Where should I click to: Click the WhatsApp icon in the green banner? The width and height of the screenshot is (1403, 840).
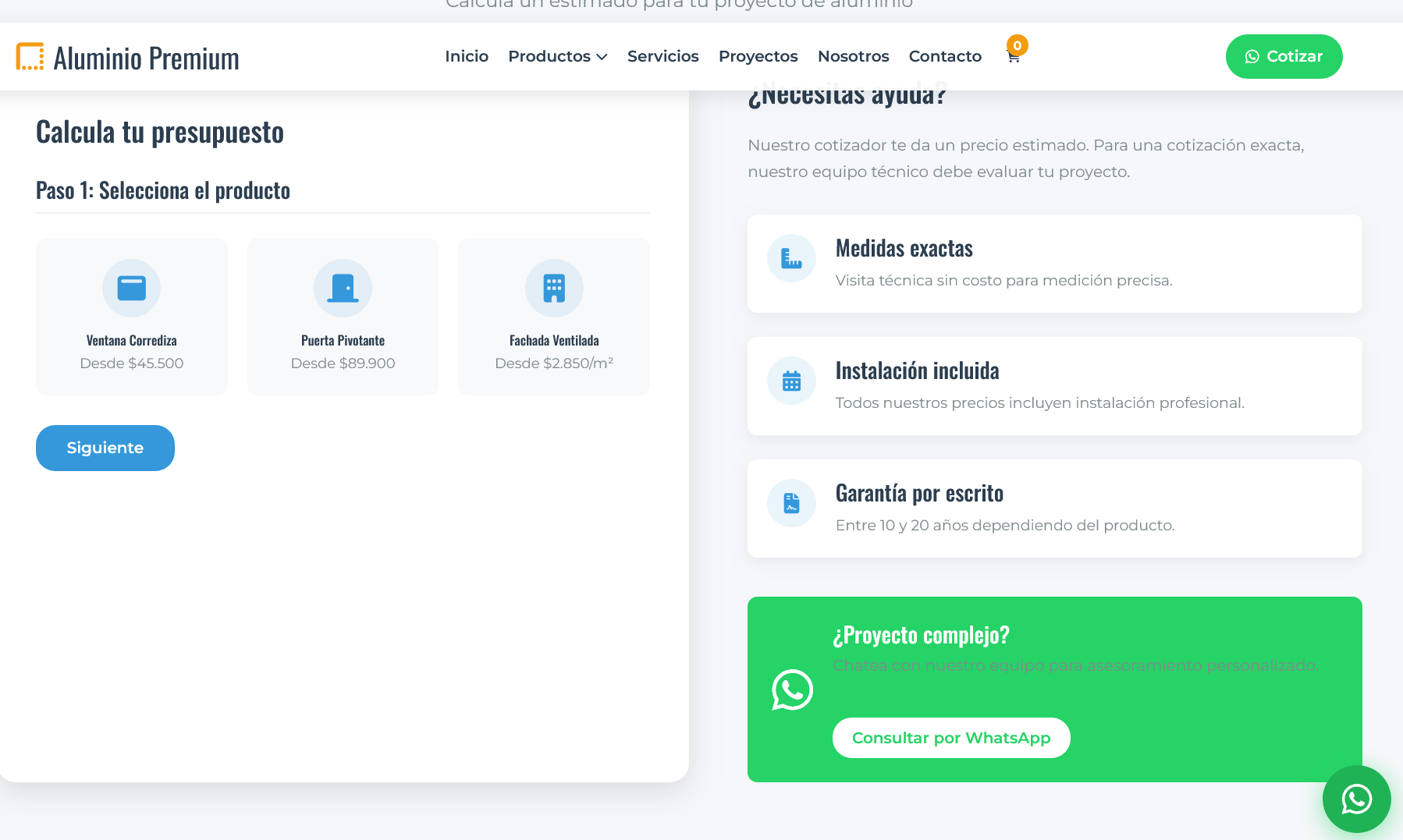(x=792, y=690)
